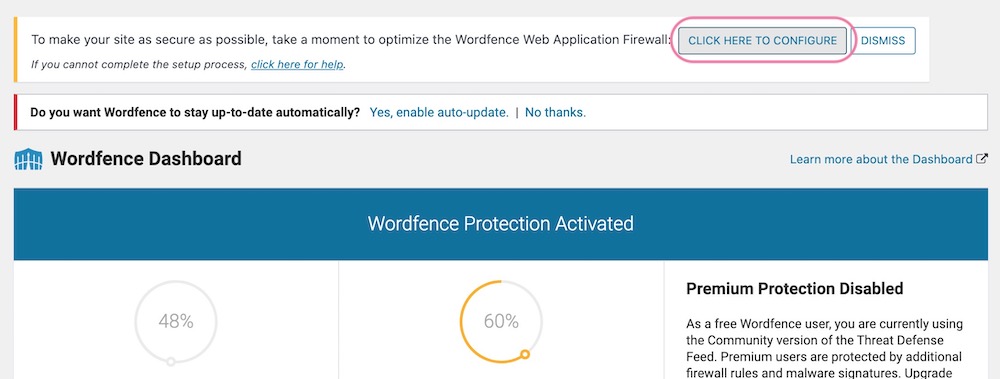Decline auto-update with 'No thanks.'
Screen dimensions: 1000x379
(555, 112)
